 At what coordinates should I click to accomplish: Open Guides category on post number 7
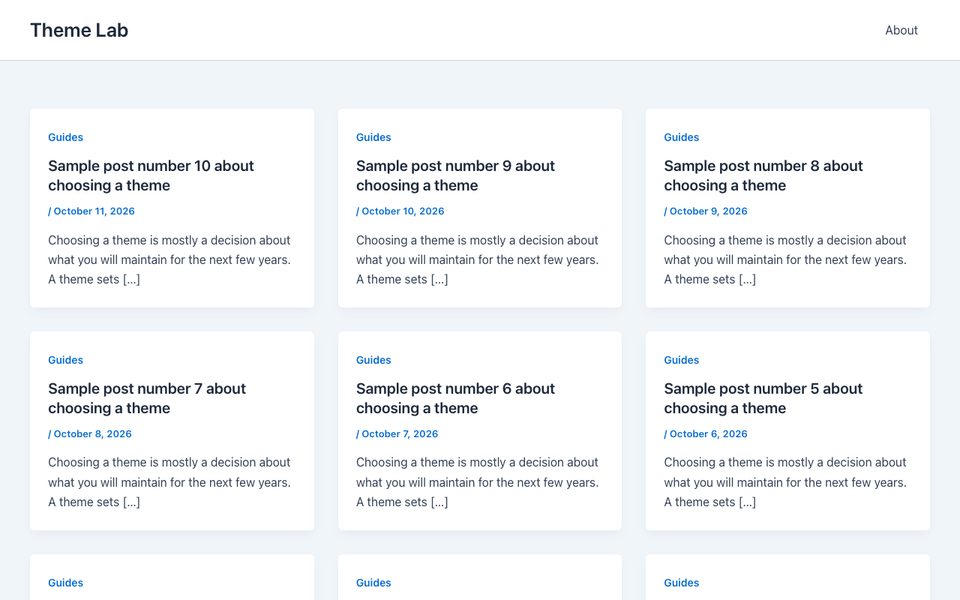66,360
